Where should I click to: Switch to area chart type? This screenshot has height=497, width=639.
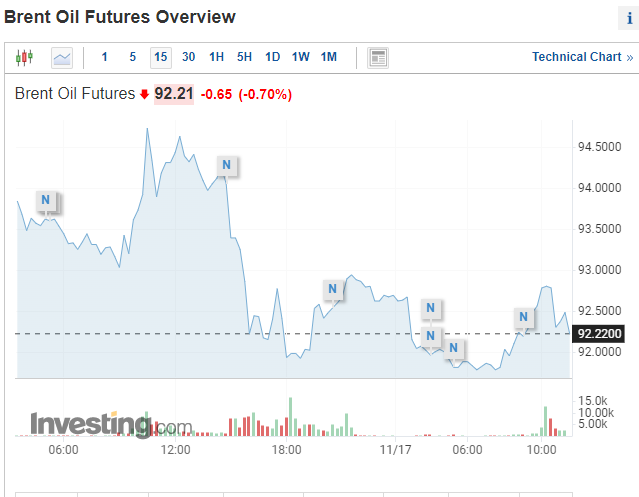[x=62, y=57]
